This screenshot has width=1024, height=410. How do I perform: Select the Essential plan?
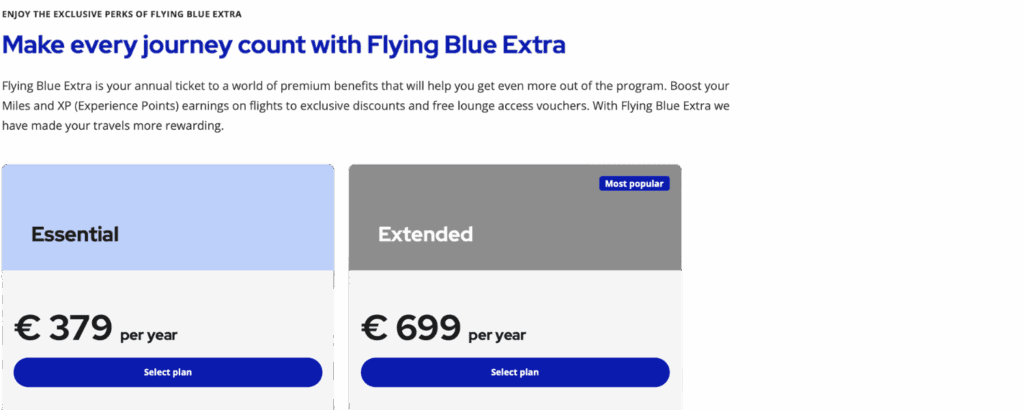point(168,372)
